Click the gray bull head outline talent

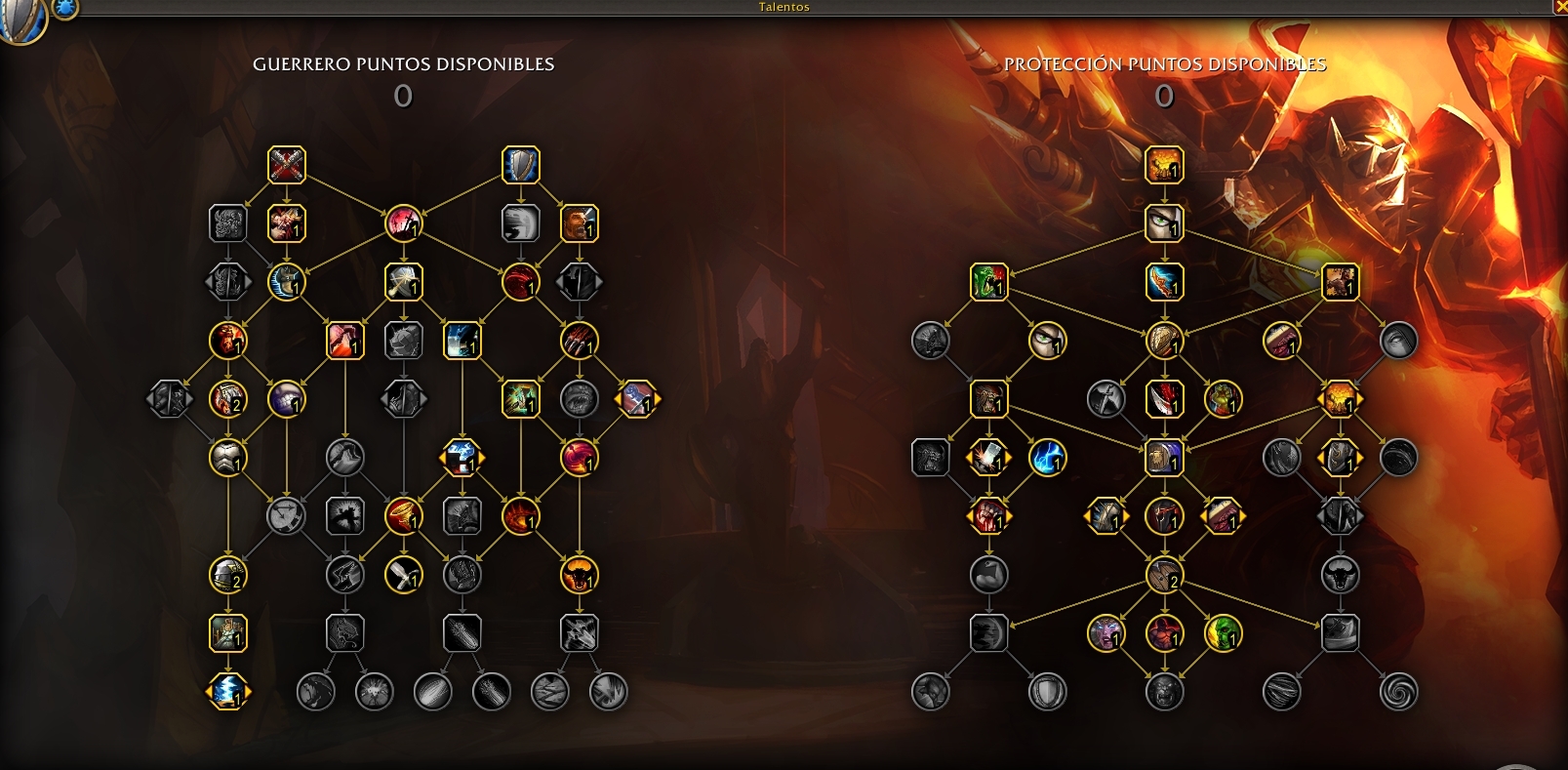pos(1341,575)
